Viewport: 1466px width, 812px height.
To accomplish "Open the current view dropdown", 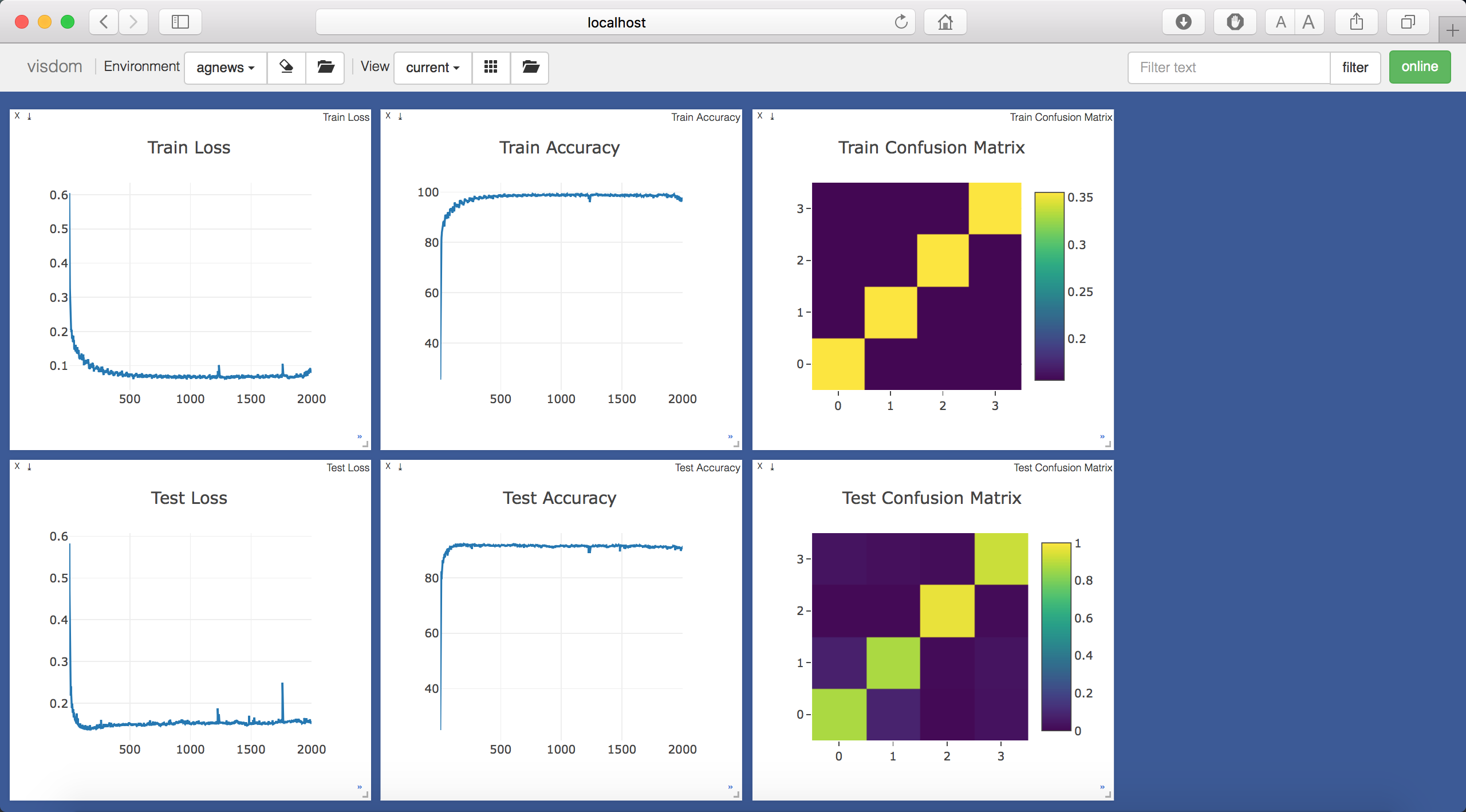I will [x=432, y=68].
